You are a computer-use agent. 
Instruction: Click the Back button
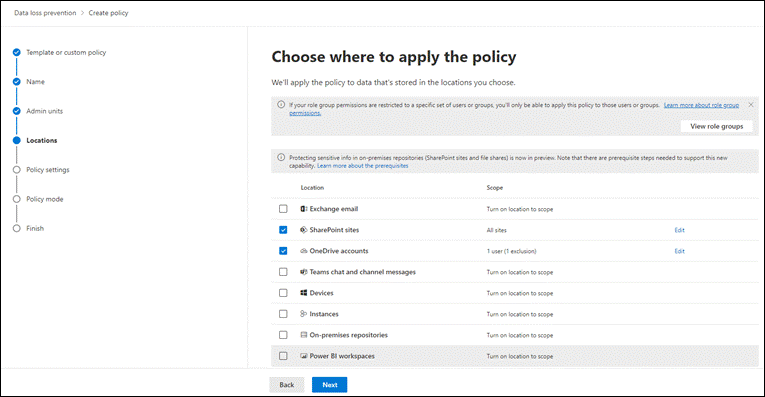coord(287,385)
